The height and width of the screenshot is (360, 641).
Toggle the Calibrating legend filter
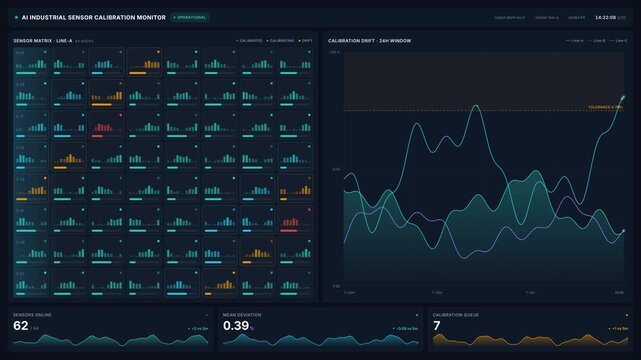[x=280, y=41]
